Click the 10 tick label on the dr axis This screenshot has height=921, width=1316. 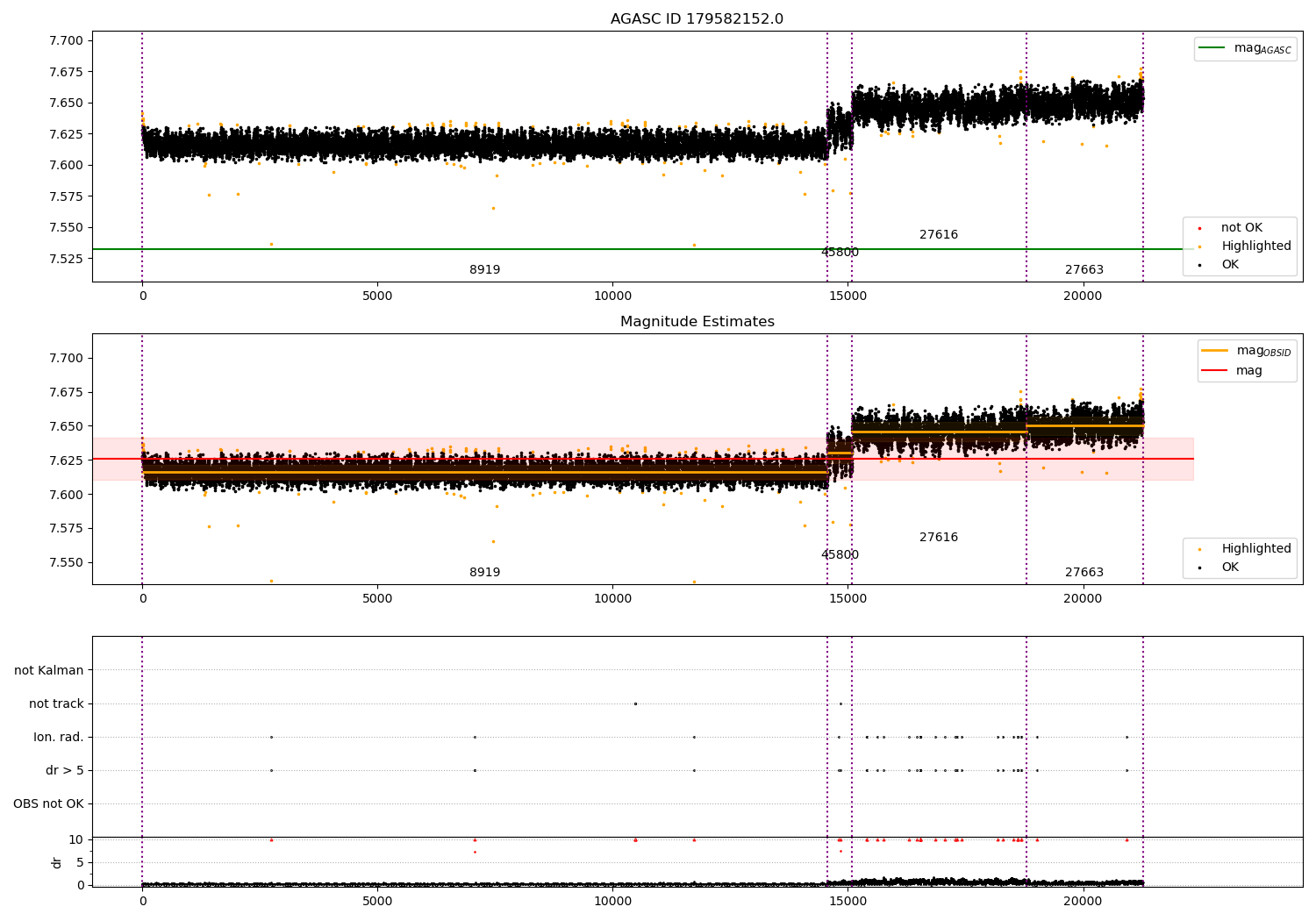coord(75,840)
